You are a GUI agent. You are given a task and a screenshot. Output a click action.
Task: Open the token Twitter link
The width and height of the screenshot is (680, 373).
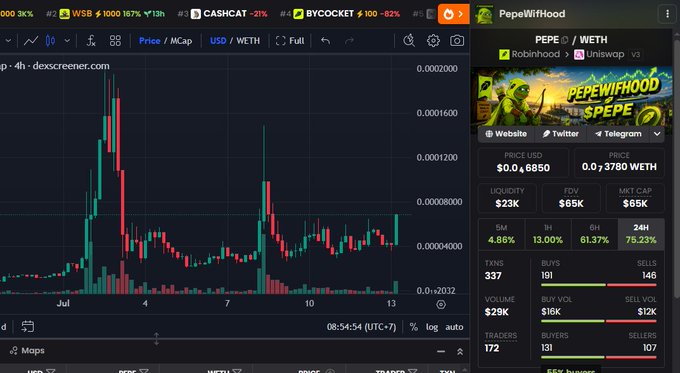click(560, 134)
